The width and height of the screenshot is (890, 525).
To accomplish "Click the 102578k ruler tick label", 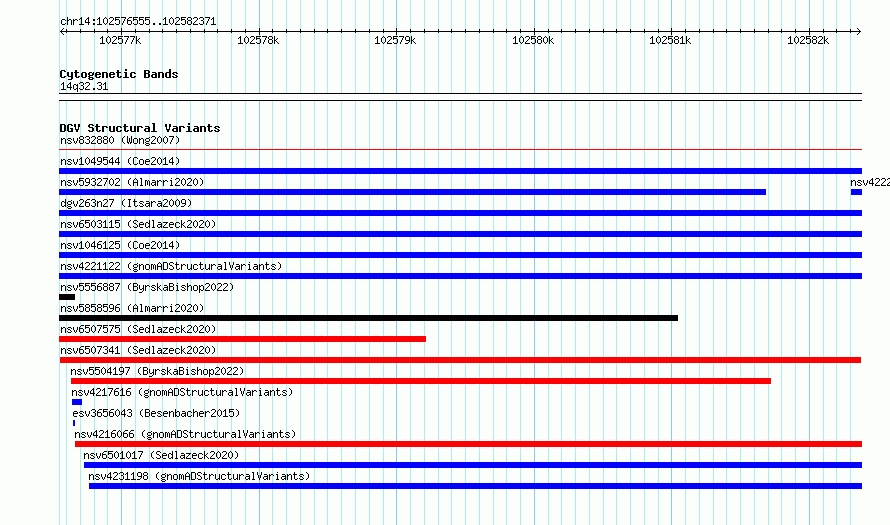I will point(258,40).
